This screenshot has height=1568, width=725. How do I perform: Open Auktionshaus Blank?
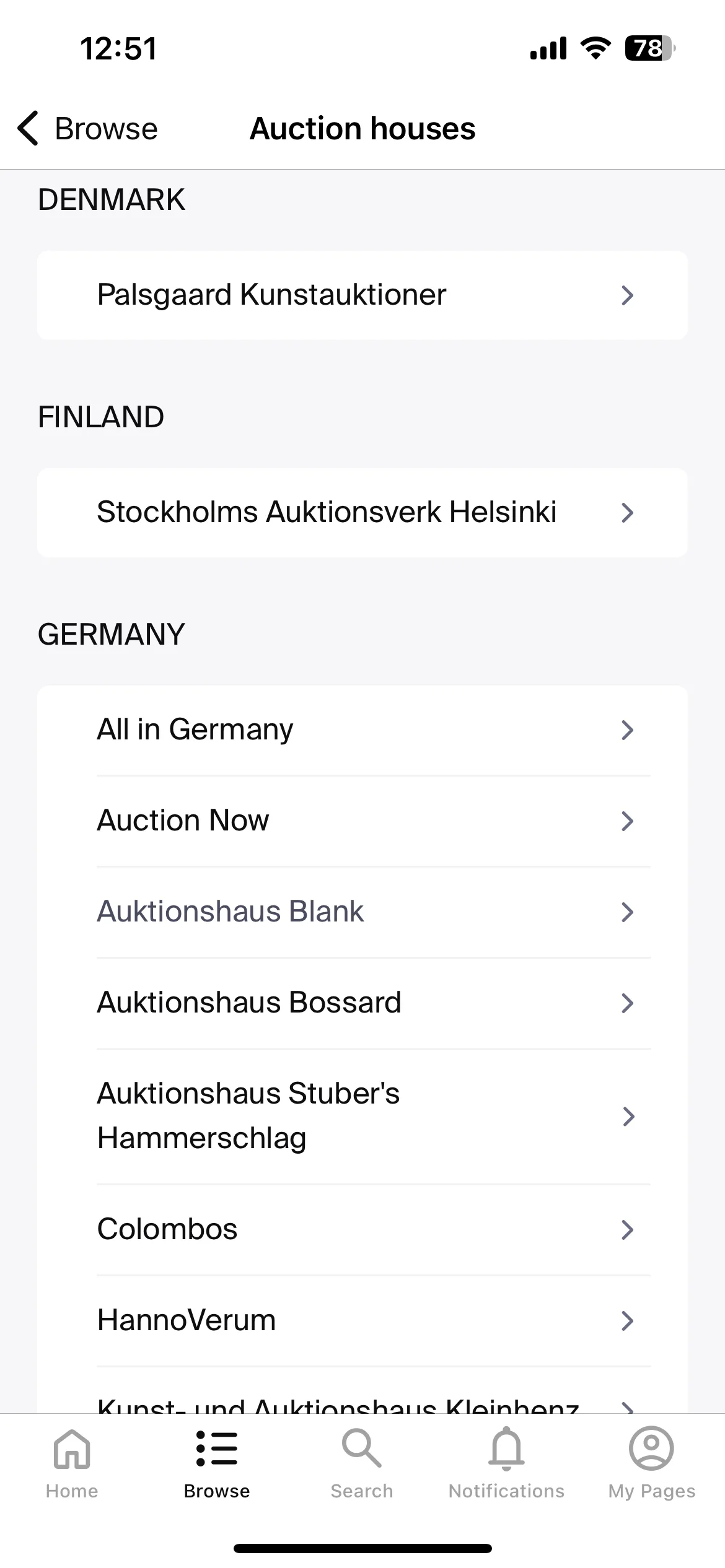(362, 912)
